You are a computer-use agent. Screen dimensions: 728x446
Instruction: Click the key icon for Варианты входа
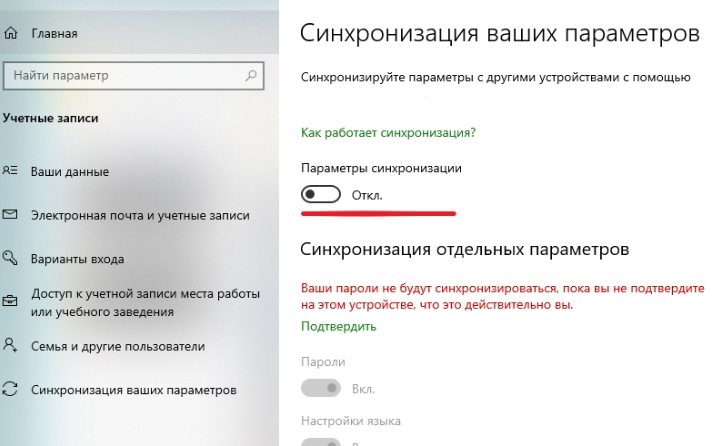tap(11, 259)
